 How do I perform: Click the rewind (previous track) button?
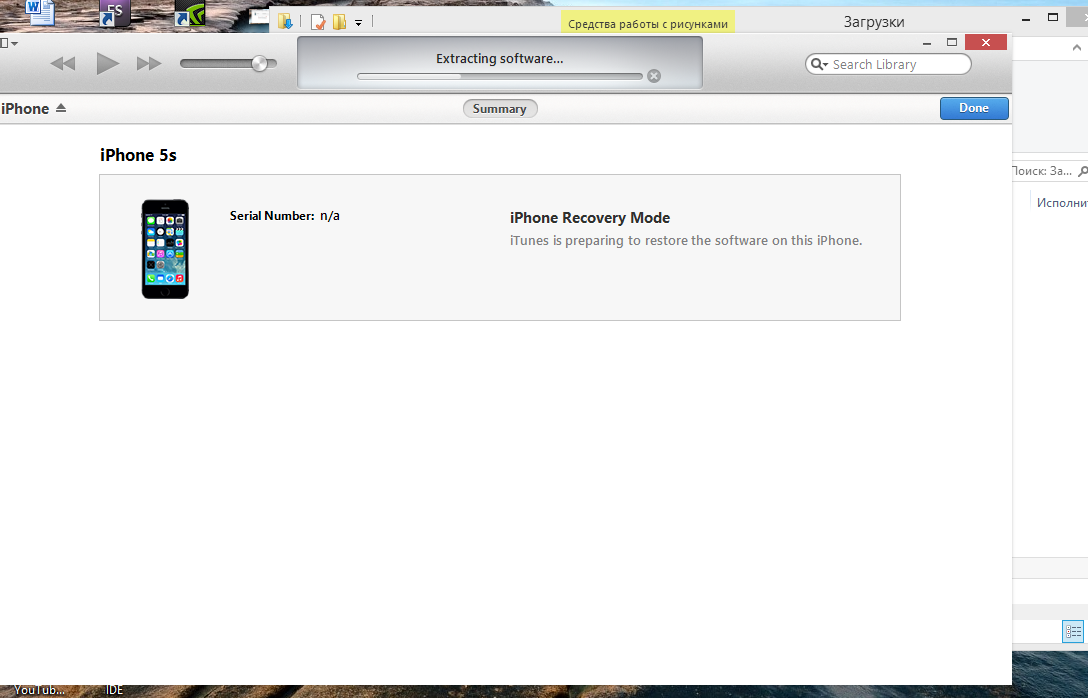pyautogui.click(x=63, y=64)
